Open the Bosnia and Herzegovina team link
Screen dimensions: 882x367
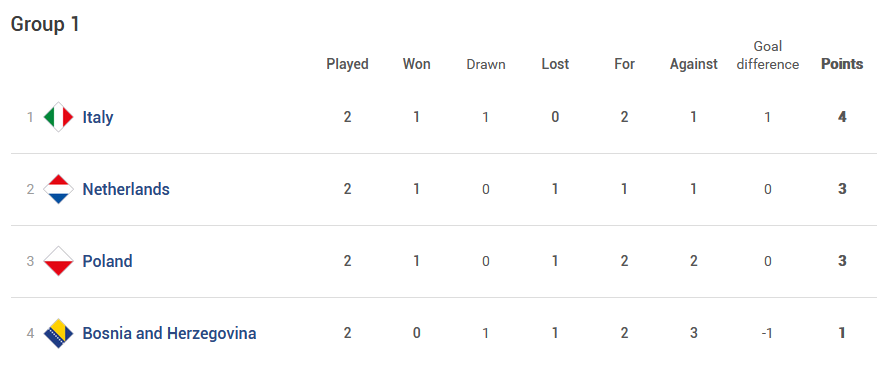169,333
